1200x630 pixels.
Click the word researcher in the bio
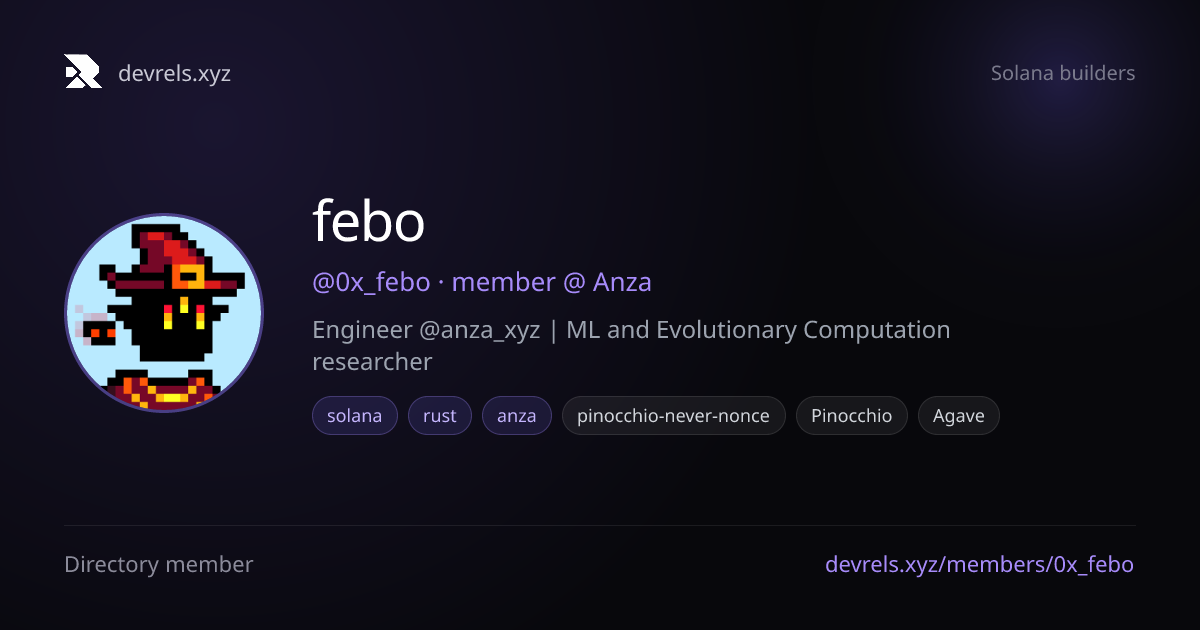(372, 361)
